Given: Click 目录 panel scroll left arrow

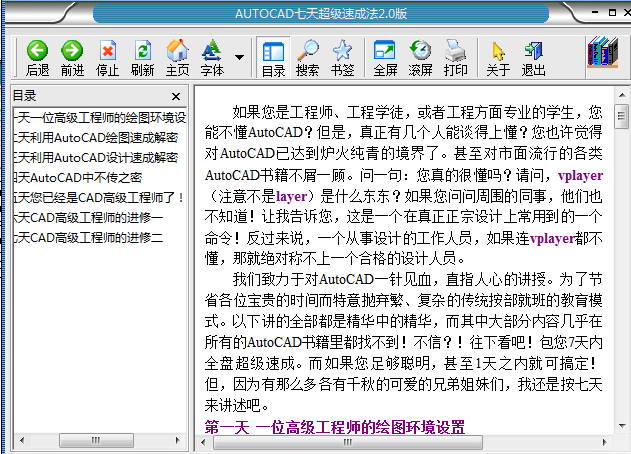Looking at the screenshot, I should coord(22,440).
